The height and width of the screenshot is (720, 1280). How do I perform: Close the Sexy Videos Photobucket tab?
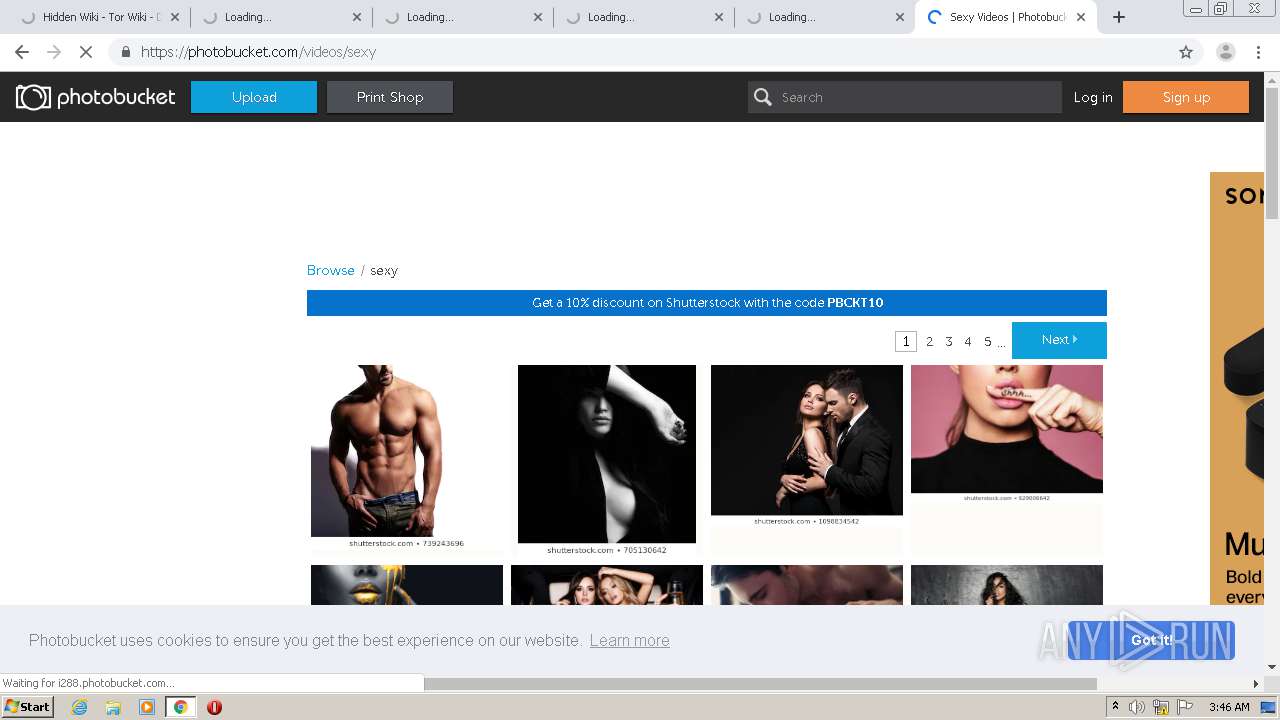pos(1081,17)
